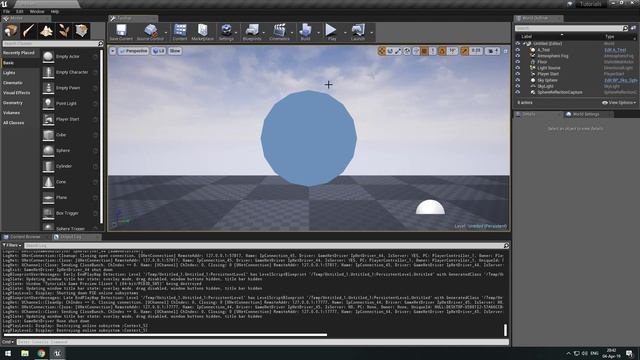This screenshot has width=640, height=360.
Task: Open View Options in World Outliner
Action: [618, 102]
